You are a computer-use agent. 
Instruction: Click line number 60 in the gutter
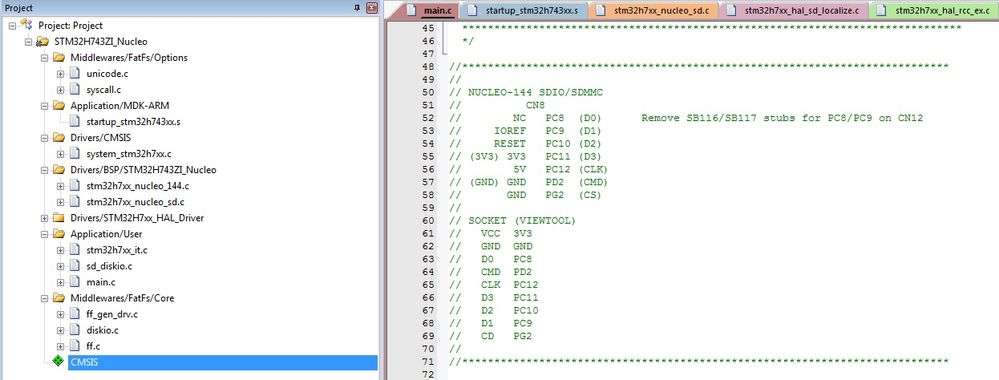pyautogui.click(x=428, y=221)
